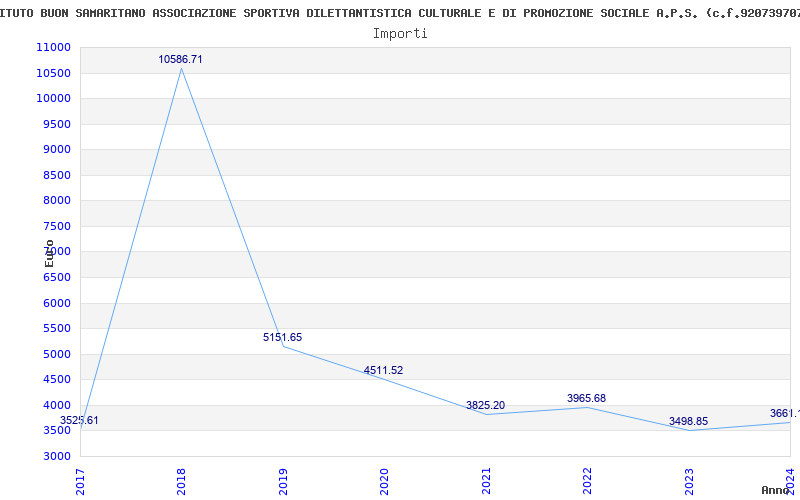Click the 9000 y-axis tick label
Screen dimensions: 800x500
click(57, 149)
